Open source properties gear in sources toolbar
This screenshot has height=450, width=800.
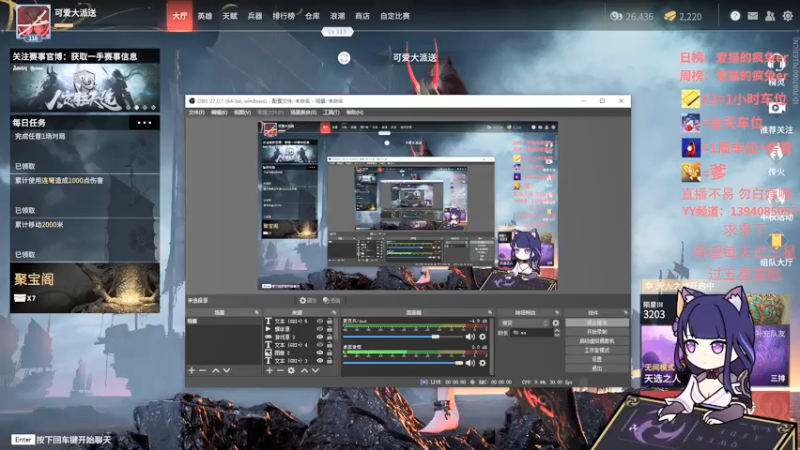(291, 370)
